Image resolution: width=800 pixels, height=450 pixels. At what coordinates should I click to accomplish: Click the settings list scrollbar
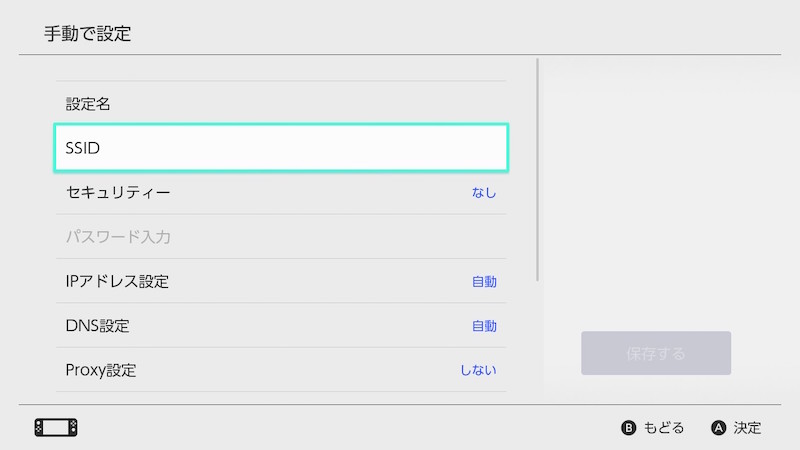point(539,170)
